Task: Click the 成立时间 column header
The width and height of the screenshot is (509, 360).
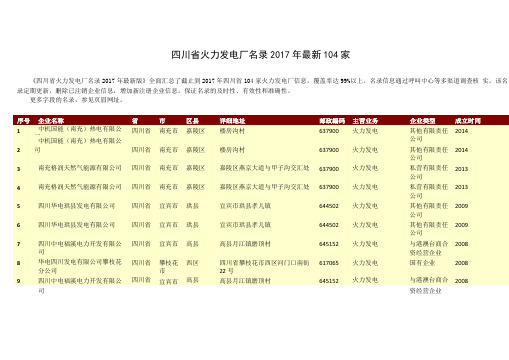Action: [x=468, y=121]
